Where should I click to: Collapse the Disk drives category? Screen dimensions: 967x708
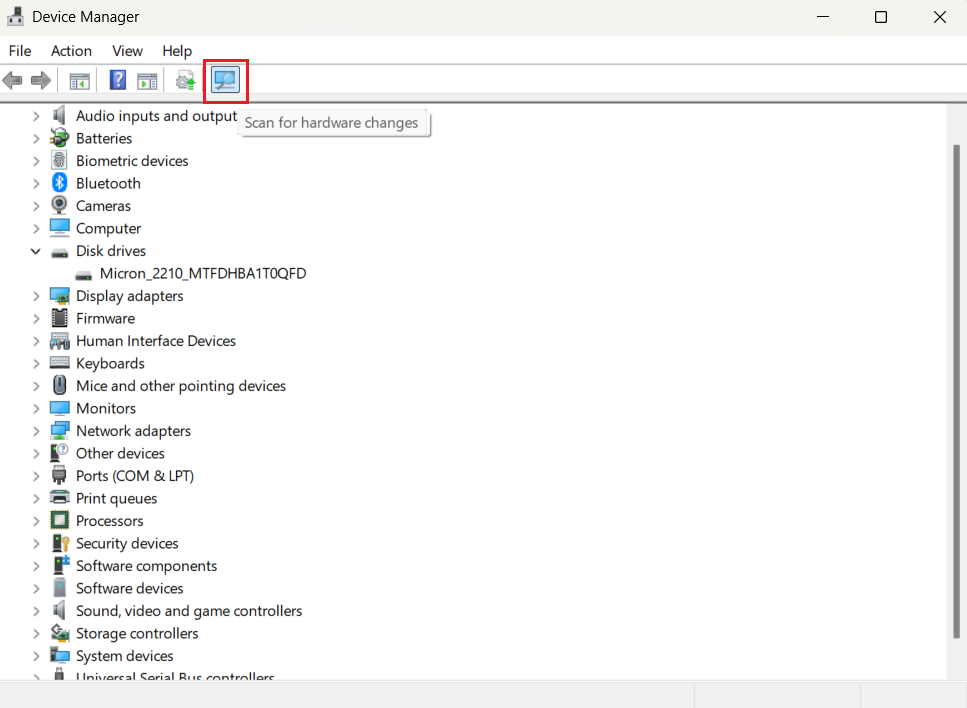tap(36, 250)
